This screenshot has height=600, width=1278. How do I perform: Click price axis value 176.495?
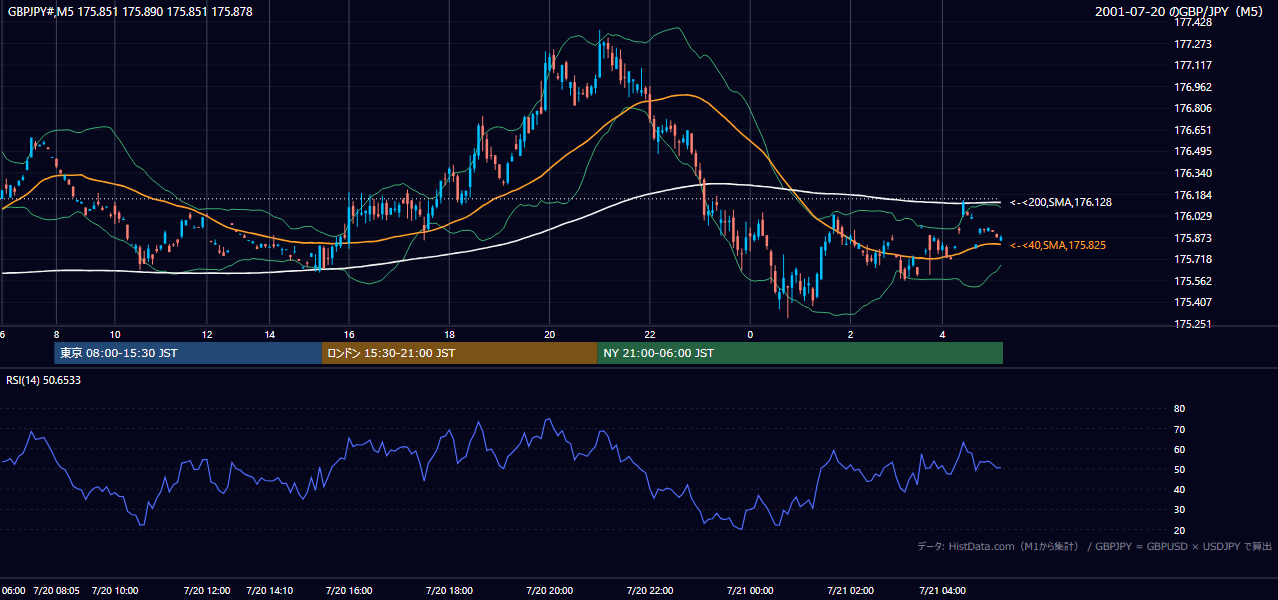1194,151
